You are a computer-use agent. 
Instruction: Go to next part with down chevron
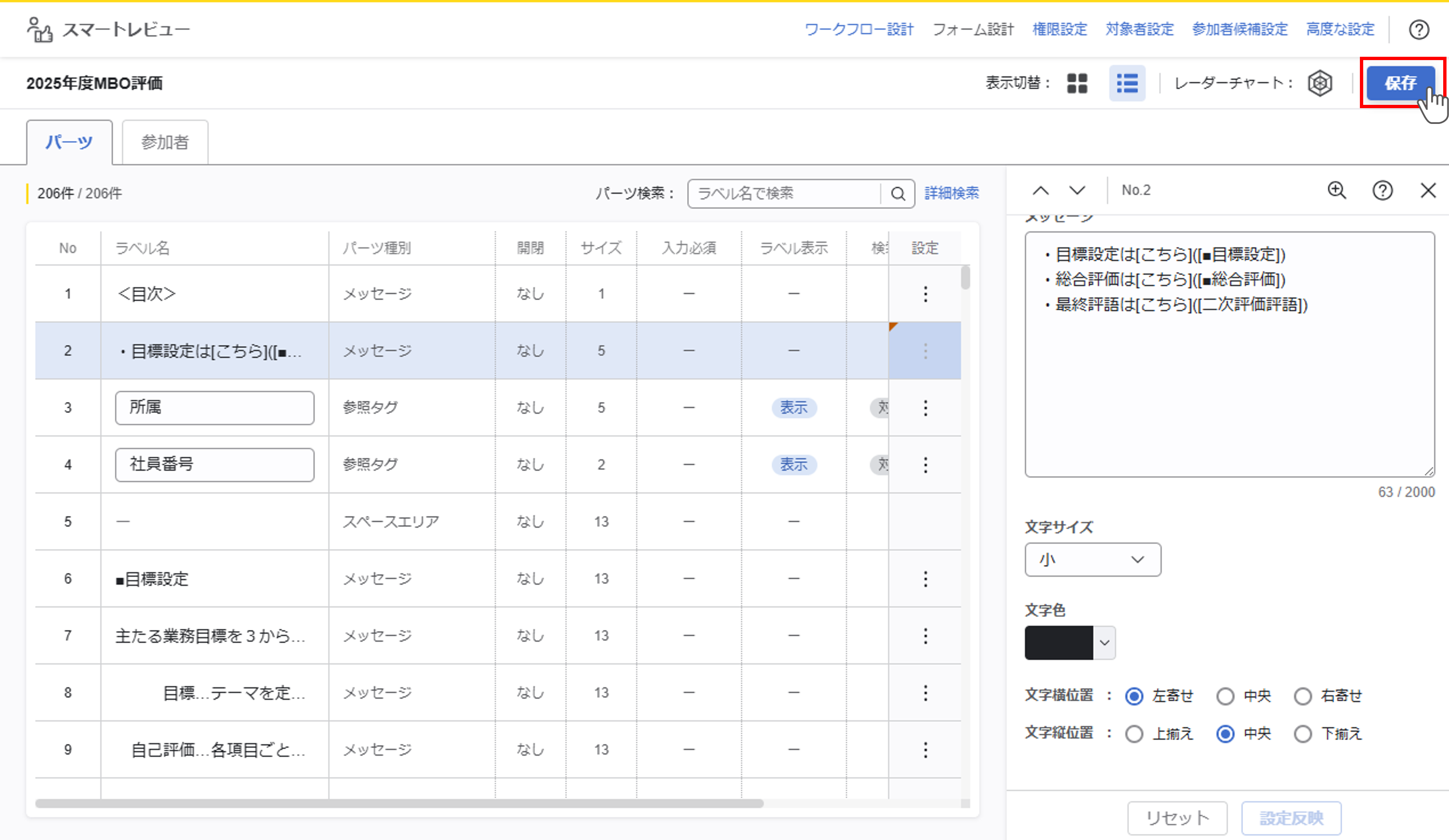[1077, 190]
